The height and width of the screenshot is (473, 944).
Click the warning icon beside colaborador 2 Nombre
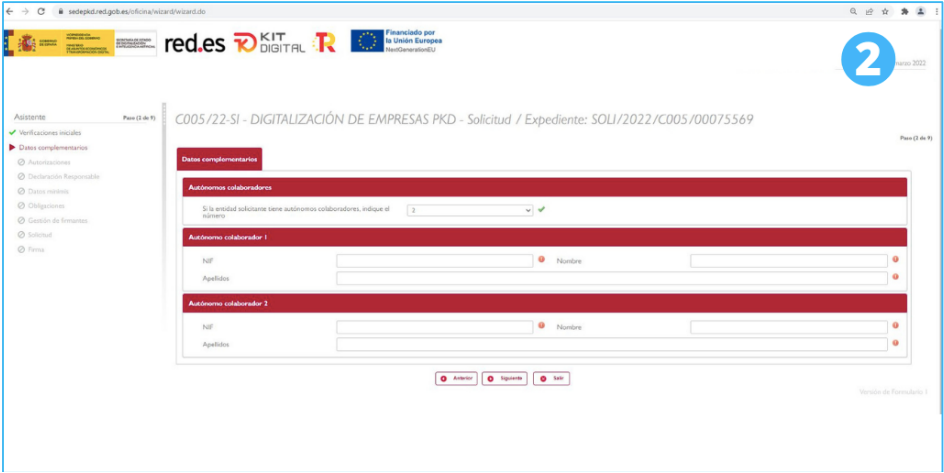[895, 326]
